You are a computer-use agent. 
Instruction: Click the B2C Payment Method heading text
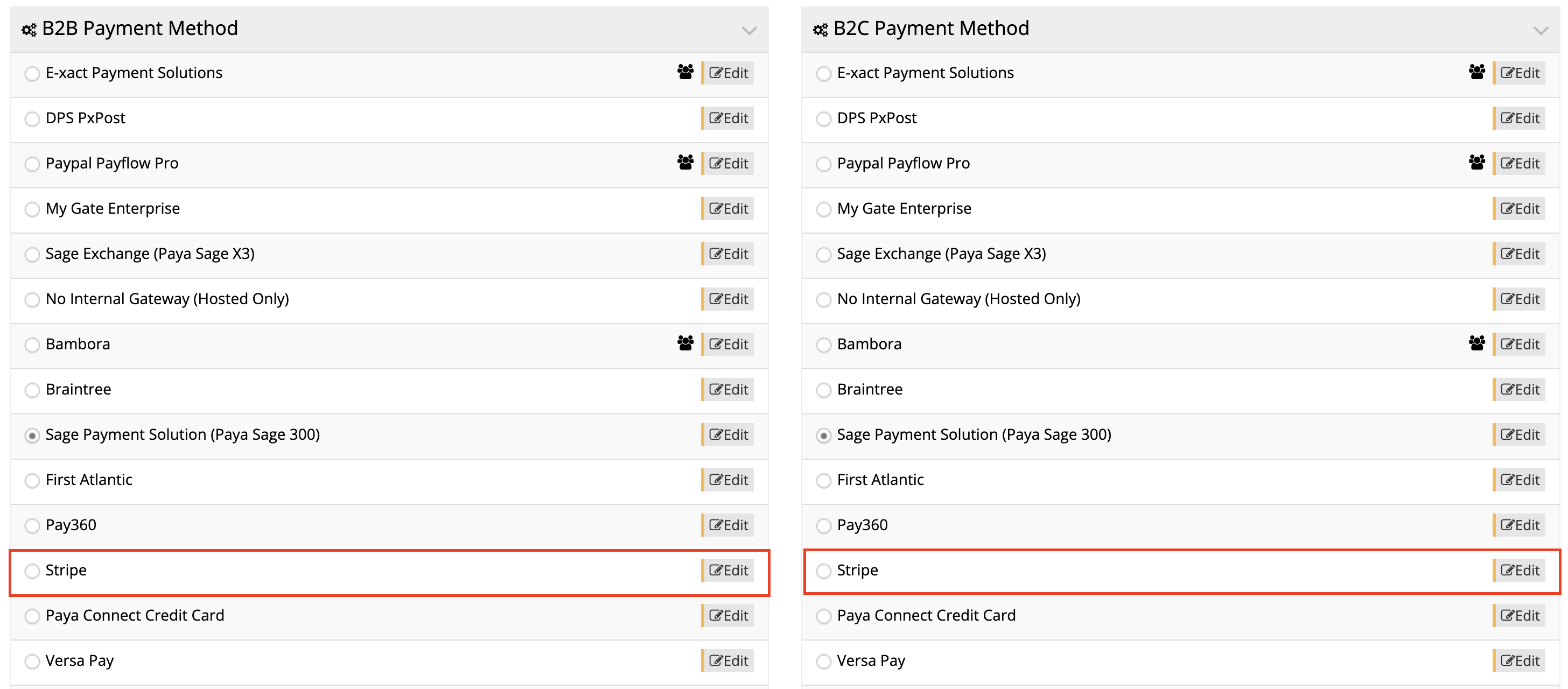(x=932, y=29)
